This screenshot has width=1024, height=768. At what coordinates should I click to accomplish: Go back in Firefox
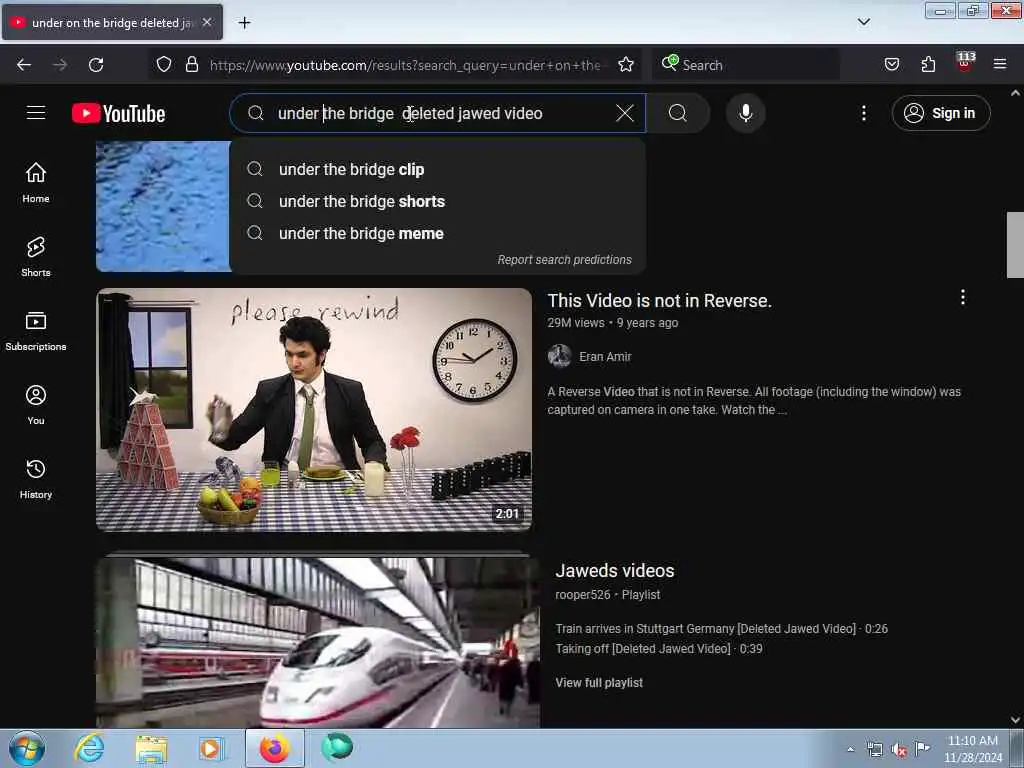pos(24,65)
